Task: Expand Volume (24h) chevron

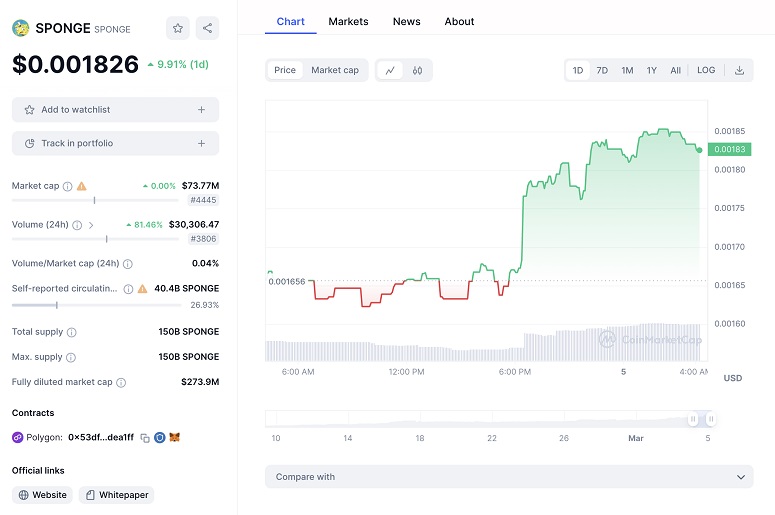Action: (x=92, y=225)
